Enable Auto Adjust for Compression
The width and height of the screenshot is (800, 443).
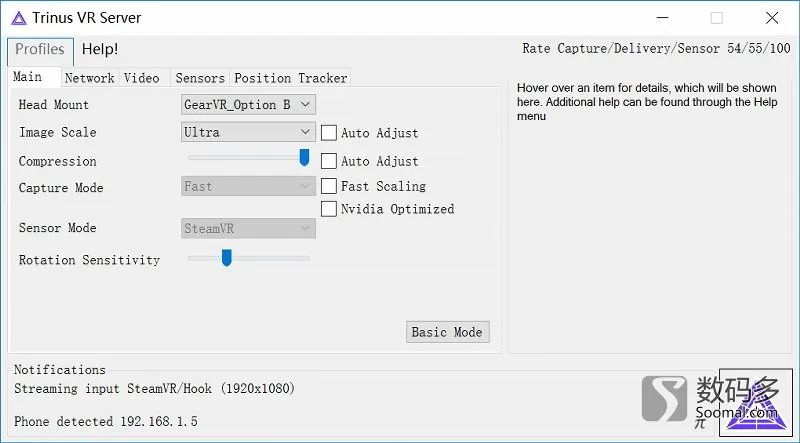[329, 161]
